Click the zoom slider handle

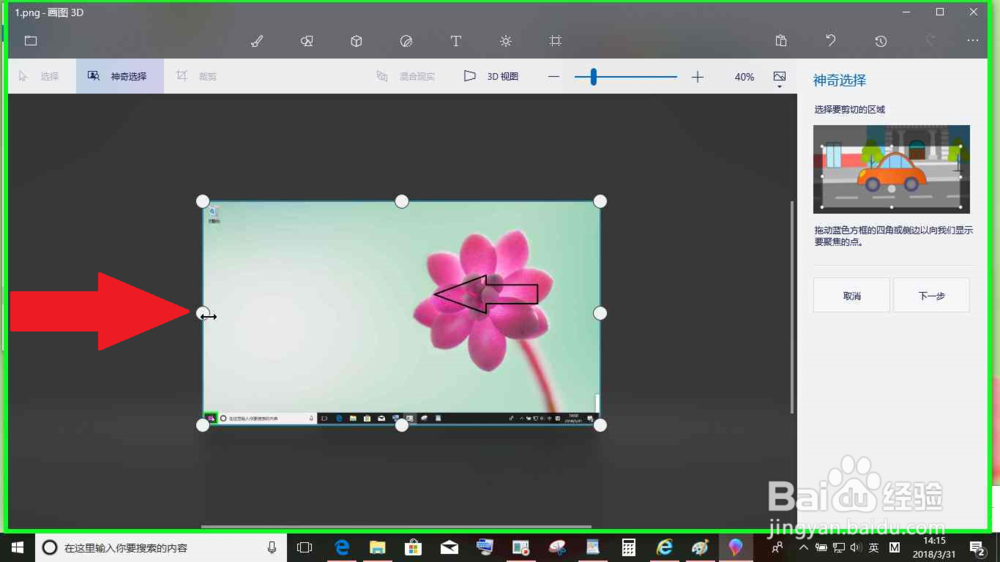(593, 77)
